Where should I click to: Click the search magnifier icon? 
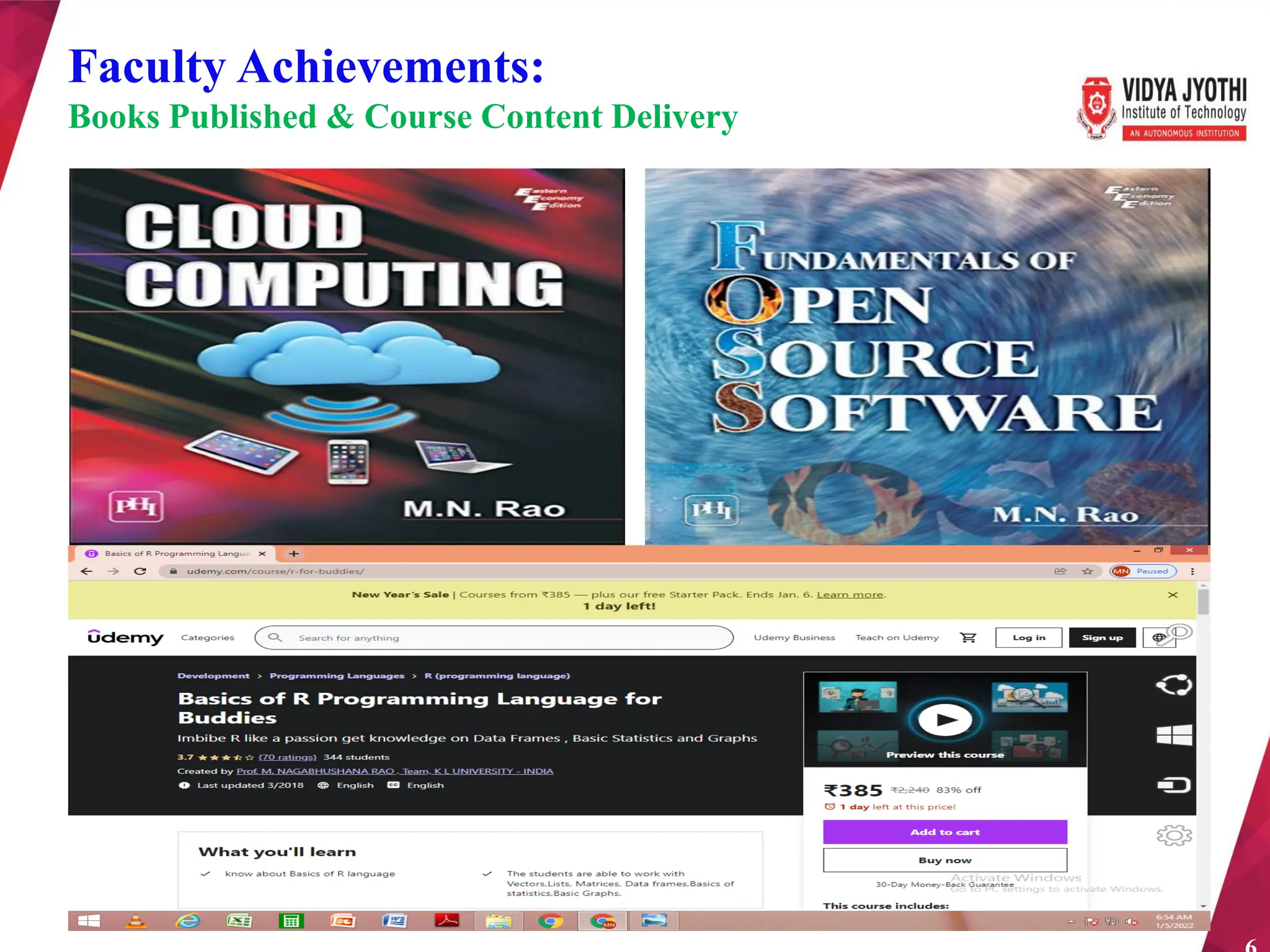(x=275, y=637)
